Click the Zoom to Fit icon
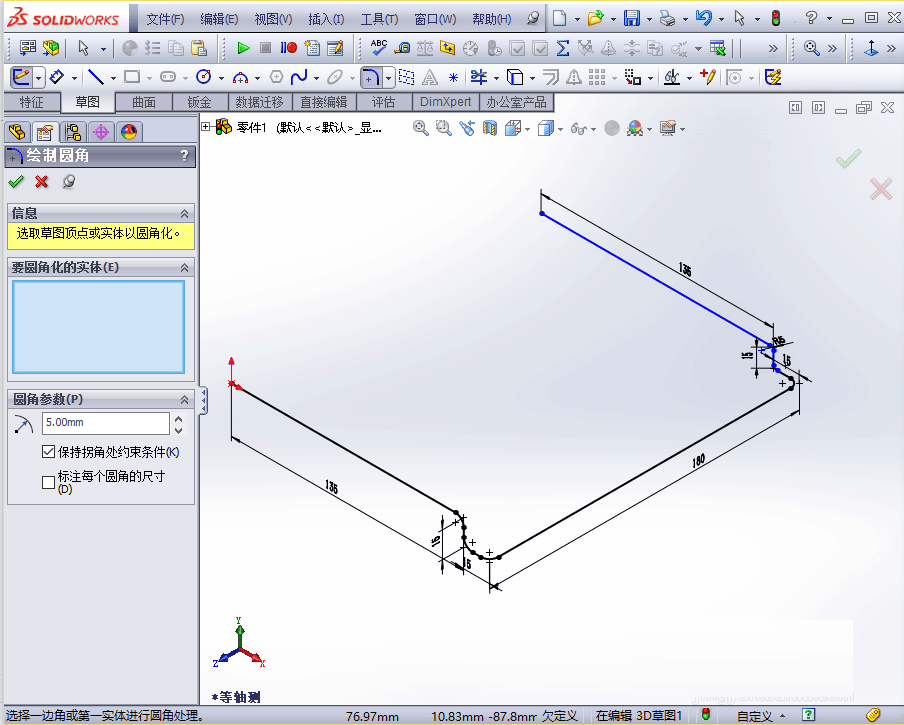The width and height of the screenshot is (904, 725). click(x=420, y=128)
